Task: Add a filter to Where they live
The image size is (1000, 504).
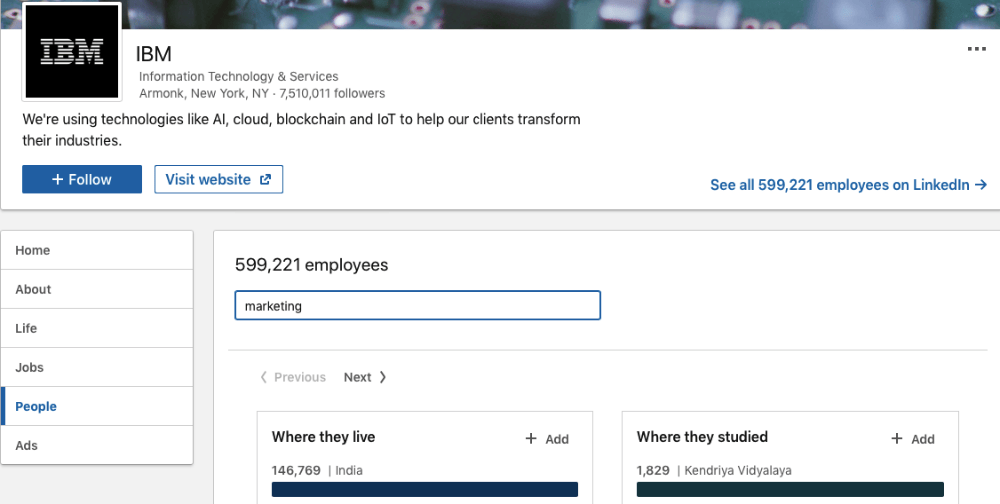Action: 547,439
